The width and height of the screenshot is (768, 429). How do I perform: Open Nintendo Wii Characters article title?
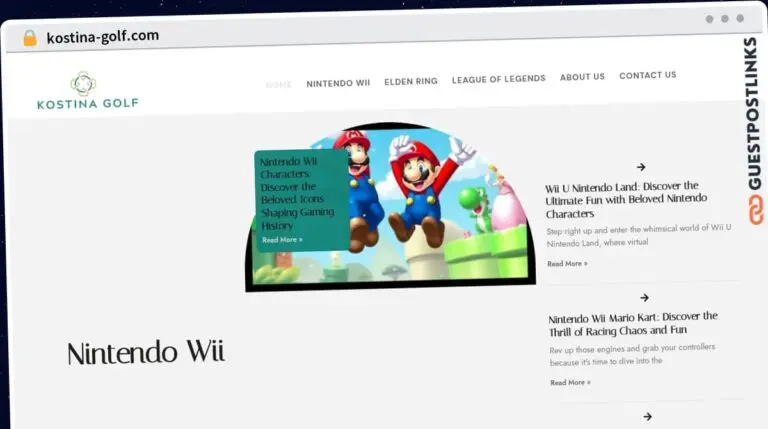click(297, 193)
